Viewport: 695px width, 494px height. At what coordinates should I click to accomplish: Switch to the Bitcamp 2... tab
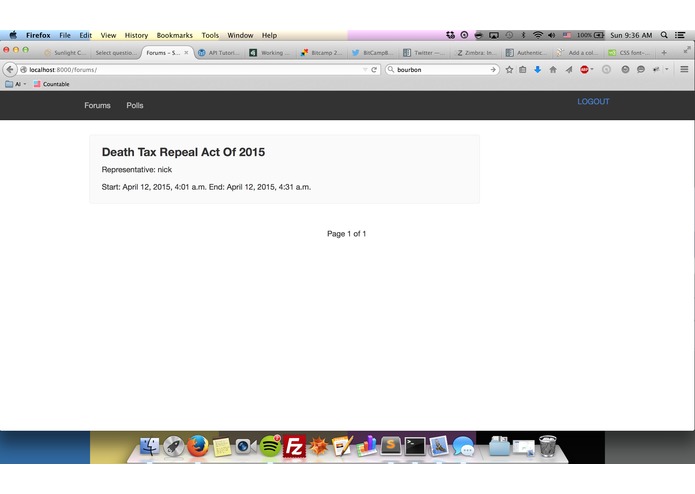(322, 53)
